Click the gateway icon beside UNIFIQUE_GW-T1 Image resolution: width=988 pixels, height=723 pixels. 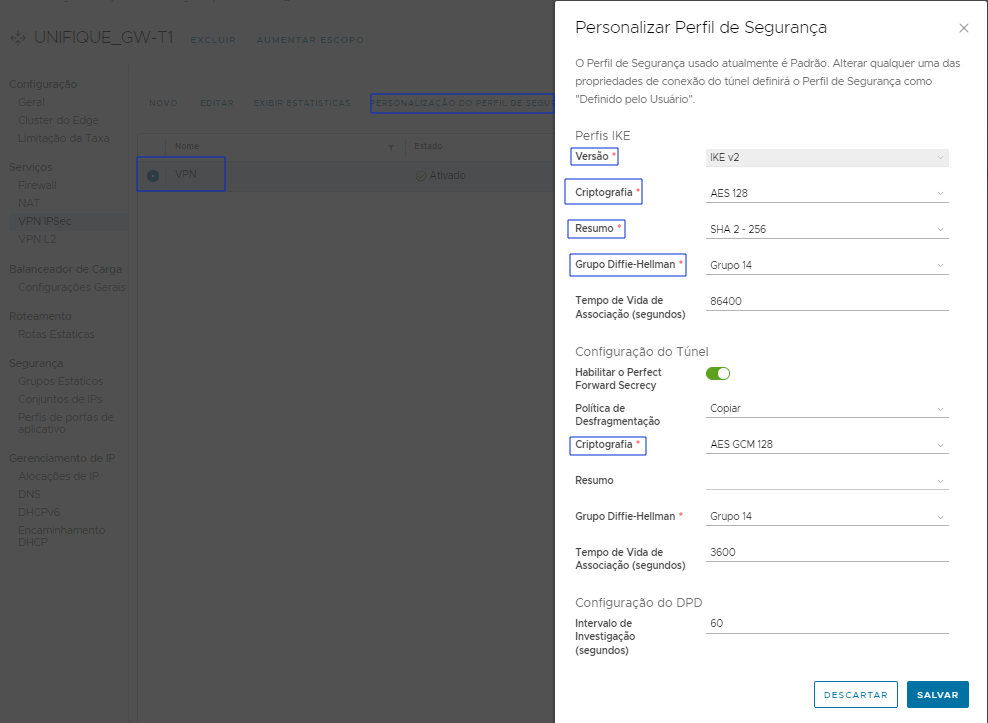pyautogui.click(x=18, y=38)
